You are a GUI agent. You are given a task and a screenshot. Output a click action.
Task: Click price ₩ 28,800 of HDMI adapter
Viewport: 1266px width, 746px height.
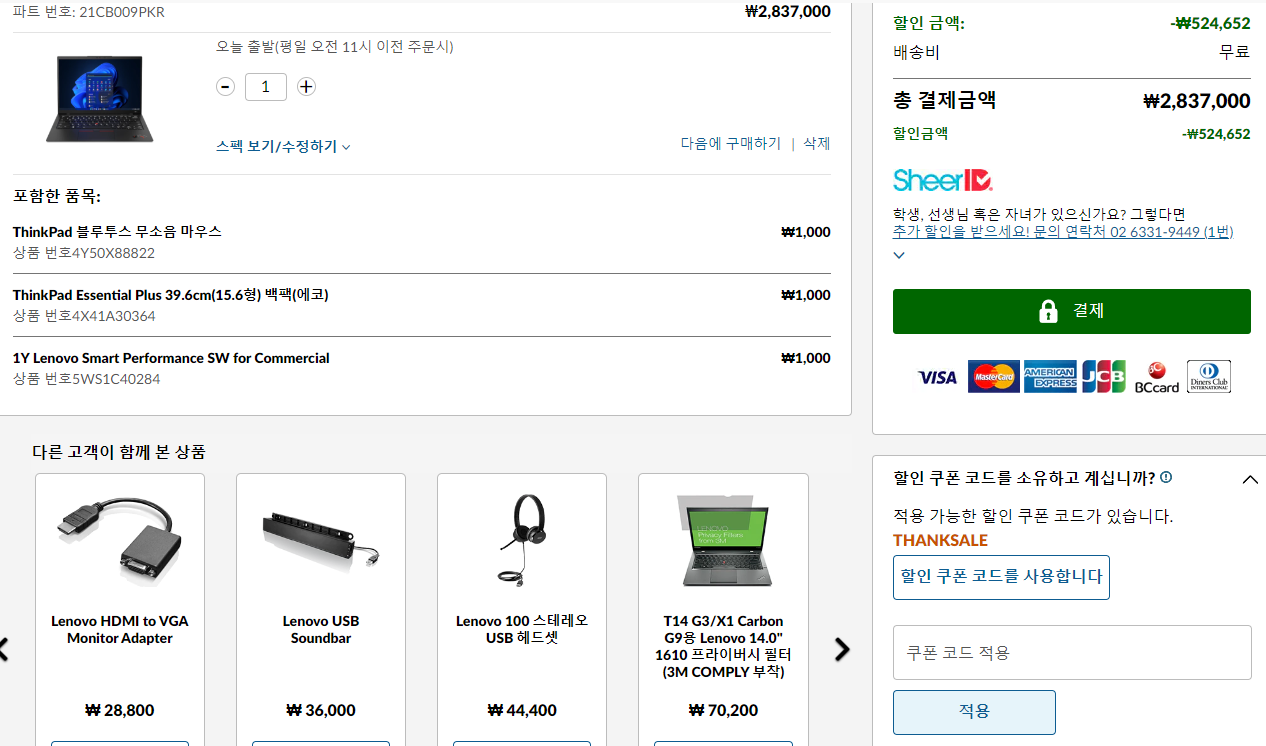tap(120, 711)
